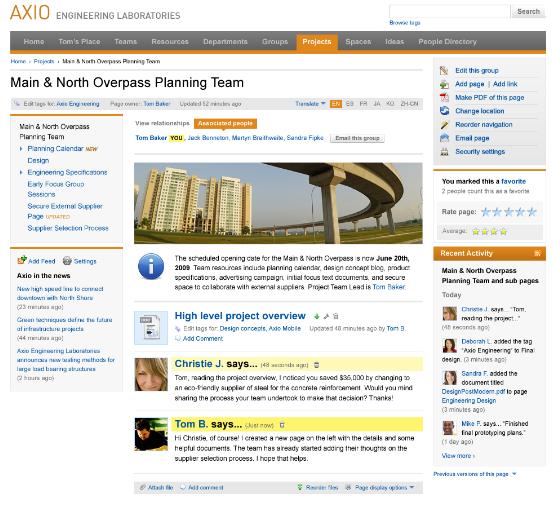Expand the Planning Calendar tree item
The width and height of the screenshot is (553, 508).
[x=21, y=149]
